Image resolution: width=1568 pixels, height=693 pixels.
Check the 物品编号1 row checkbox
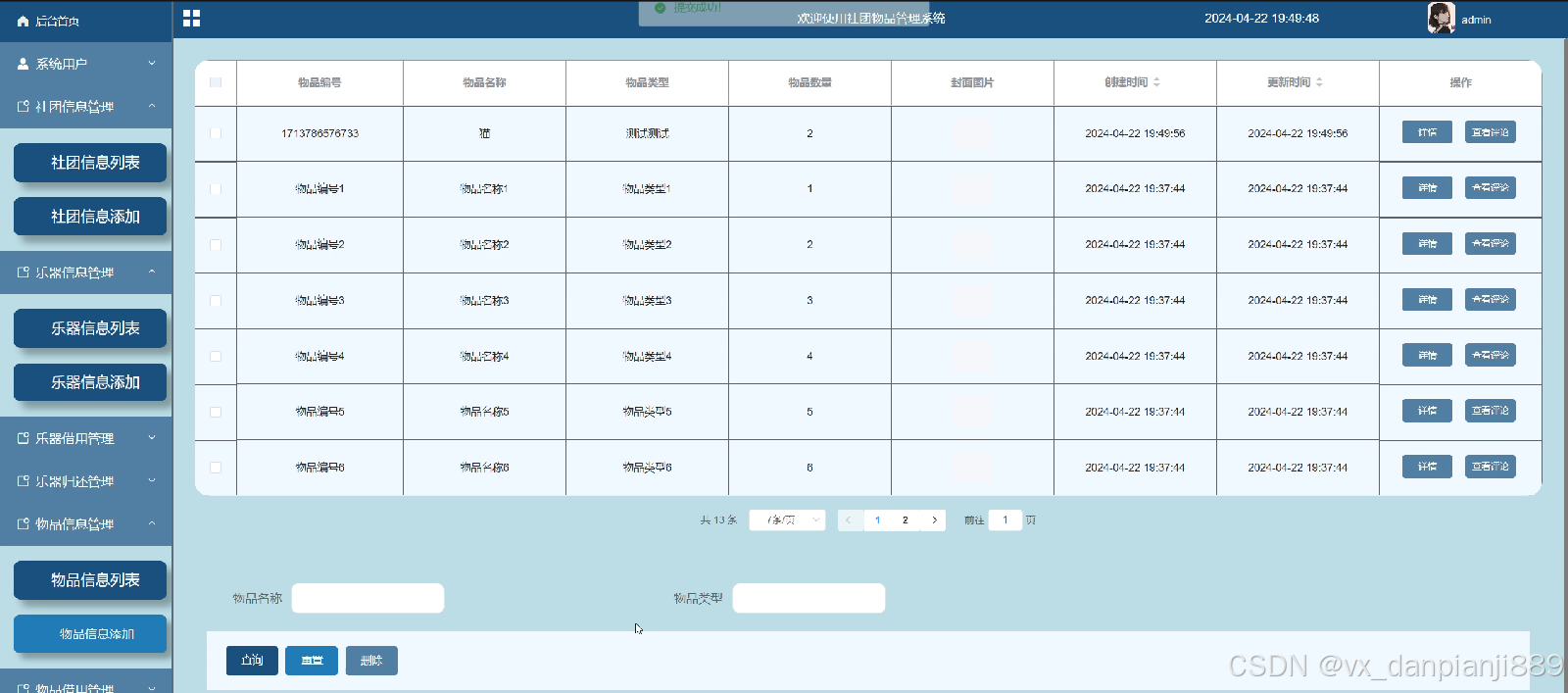click(x=216, y=189)
